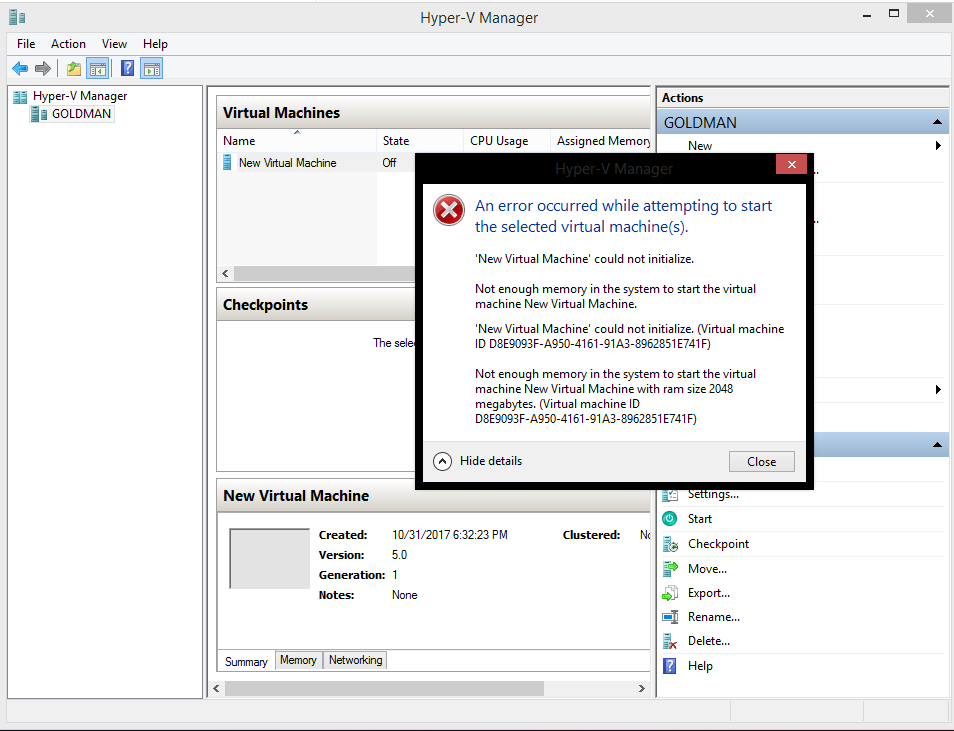Image resolution: width=954 pixels, height=731 pixels.
Task: Click the Off state cell
Action: pyautogui.click(x=389, y=163)
